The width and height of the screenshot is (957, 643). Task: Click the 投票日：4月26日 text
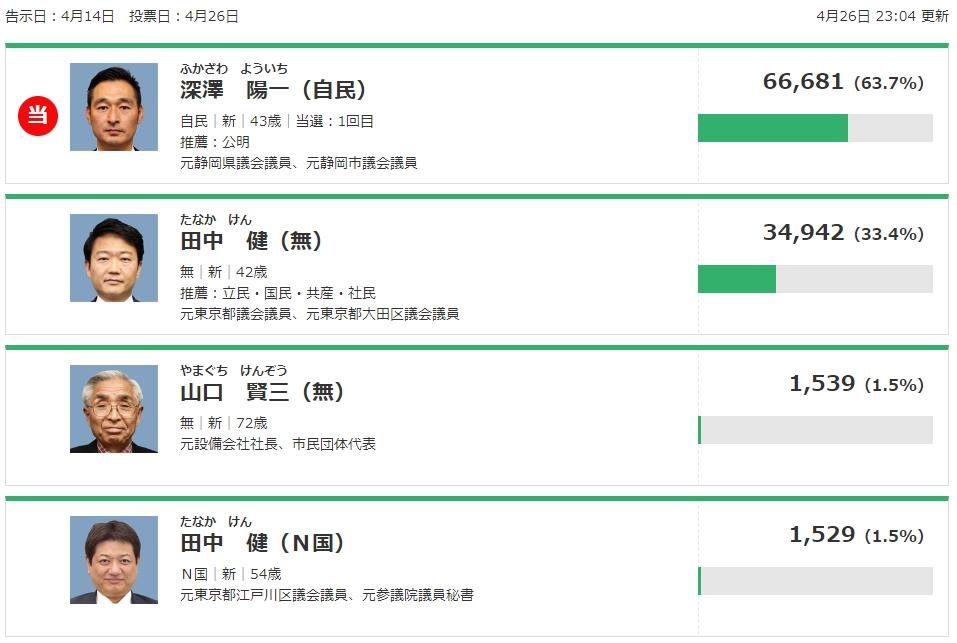pyautogui.click(x=184, y=16)
